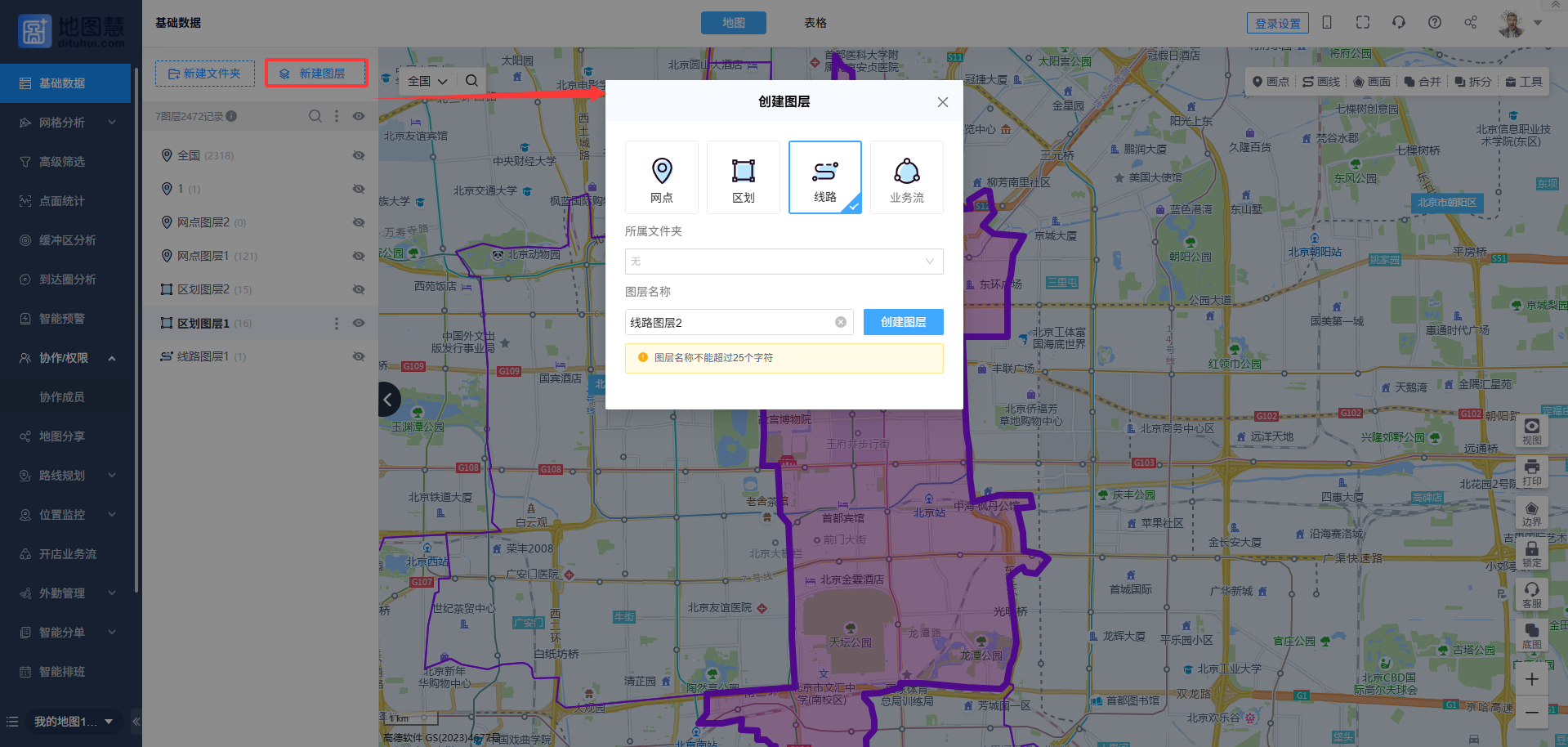Switch to the 表格 tab
The height and width of the screenshot is (747, 1568).
(x=815, y=23)
